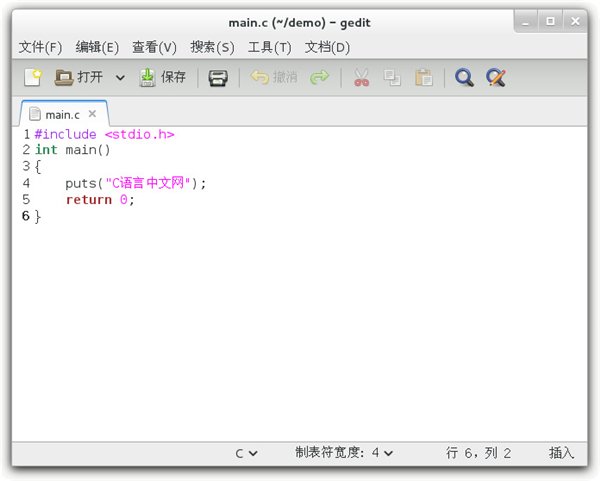
Task: Open the Find magnifier tool
Action: [x=464, y=77]
